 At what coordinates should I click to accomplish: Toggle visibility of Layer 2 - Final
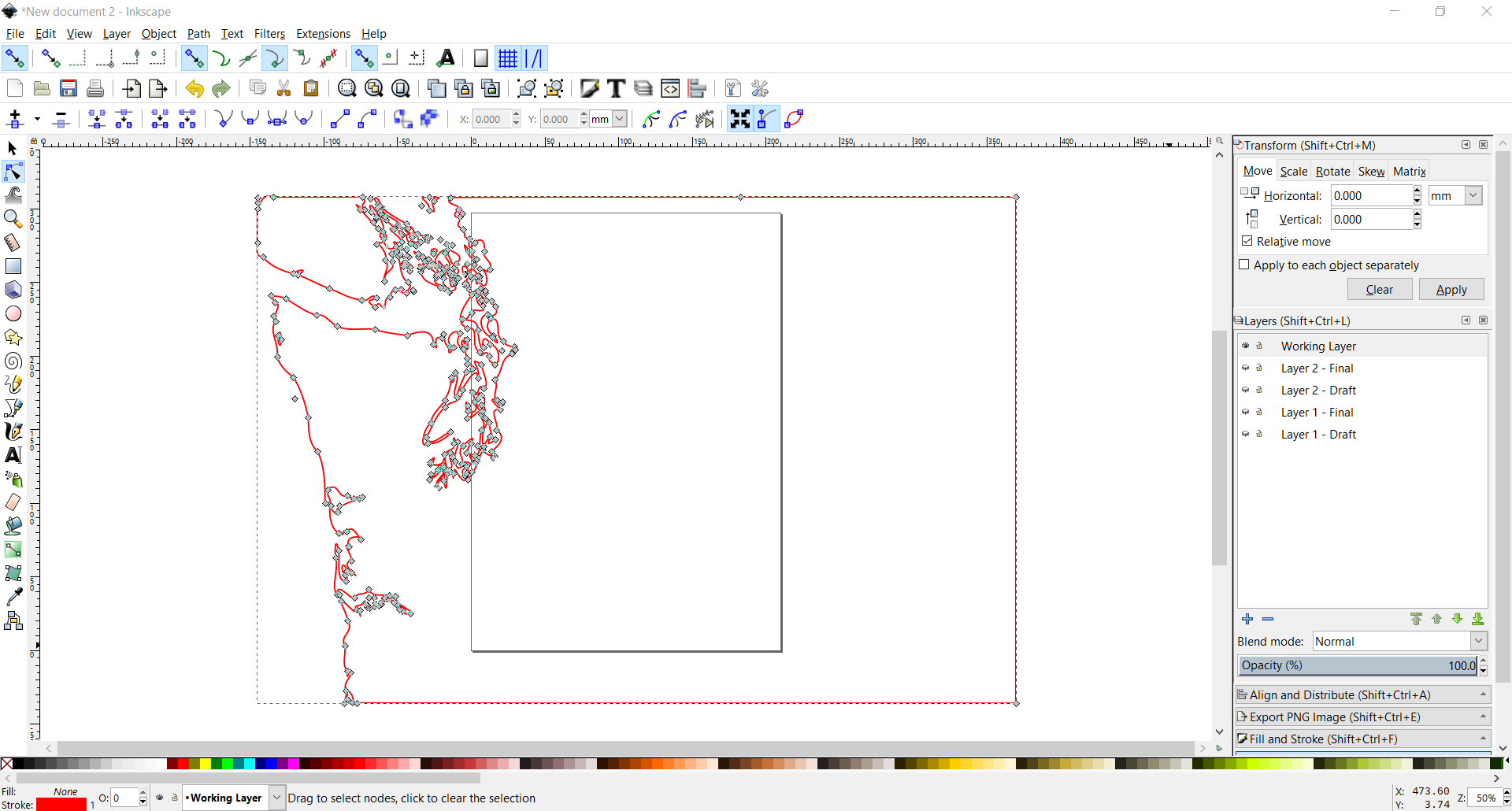(x=1246, y=368)
